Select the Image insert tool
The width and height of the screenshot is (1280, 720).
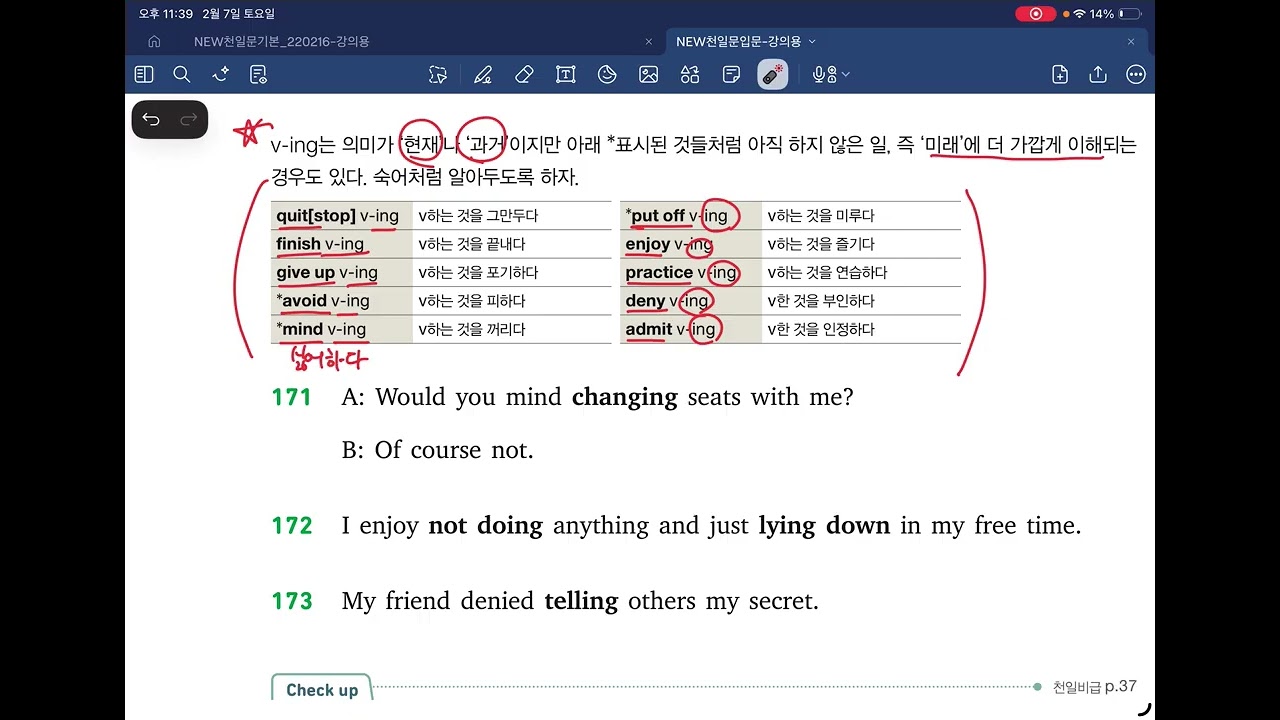648,74
